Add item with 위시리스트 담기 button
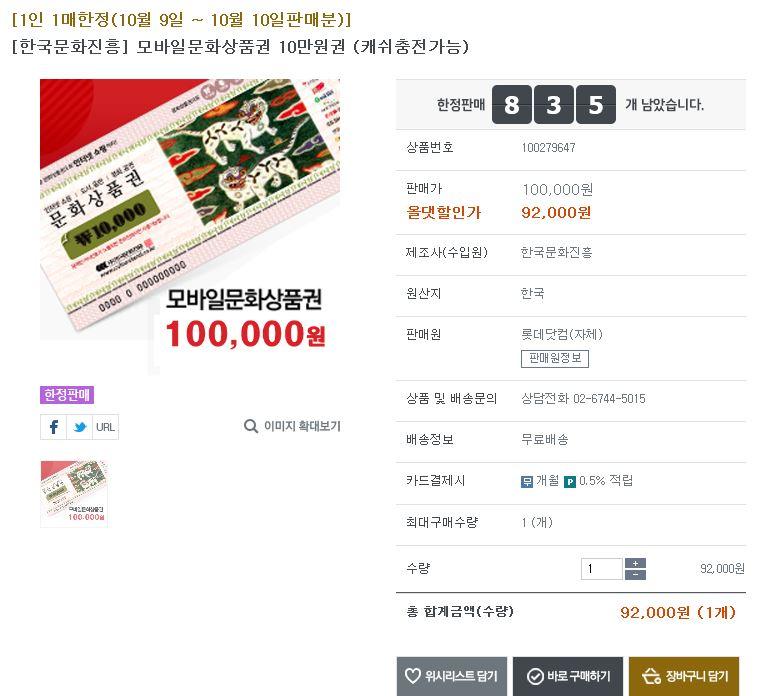 tap(452, 676)
